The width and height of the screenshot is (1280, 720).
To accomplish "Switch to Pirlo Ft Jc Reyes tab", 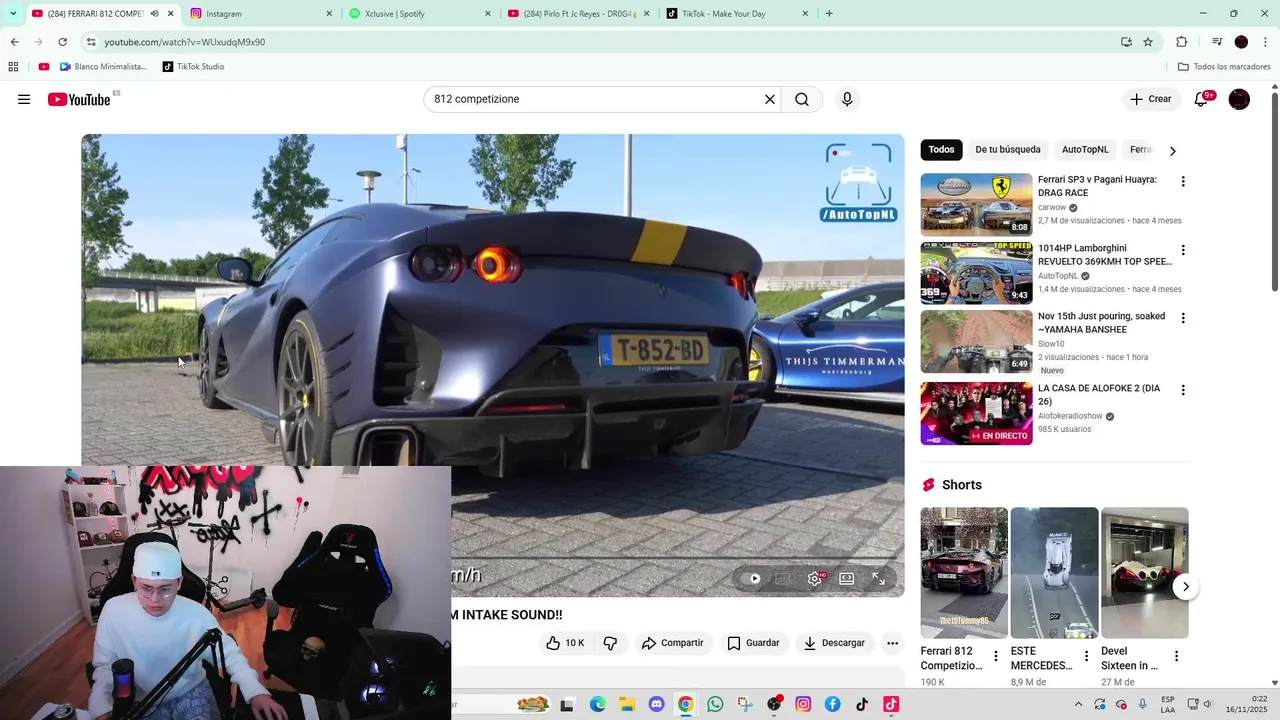I will pos(579,14).
